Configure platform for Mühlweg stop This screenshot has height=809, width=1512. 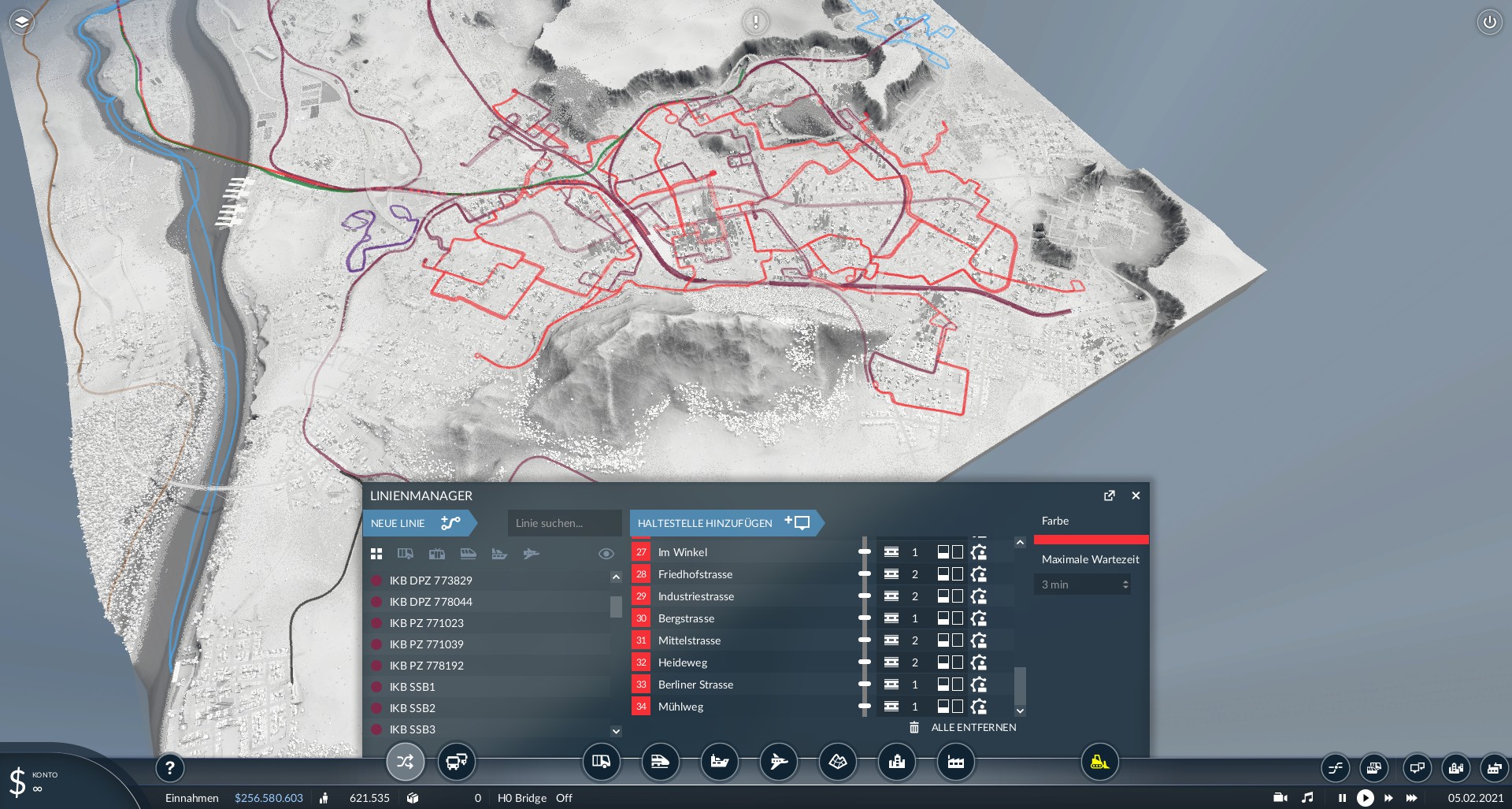[891, 707]
